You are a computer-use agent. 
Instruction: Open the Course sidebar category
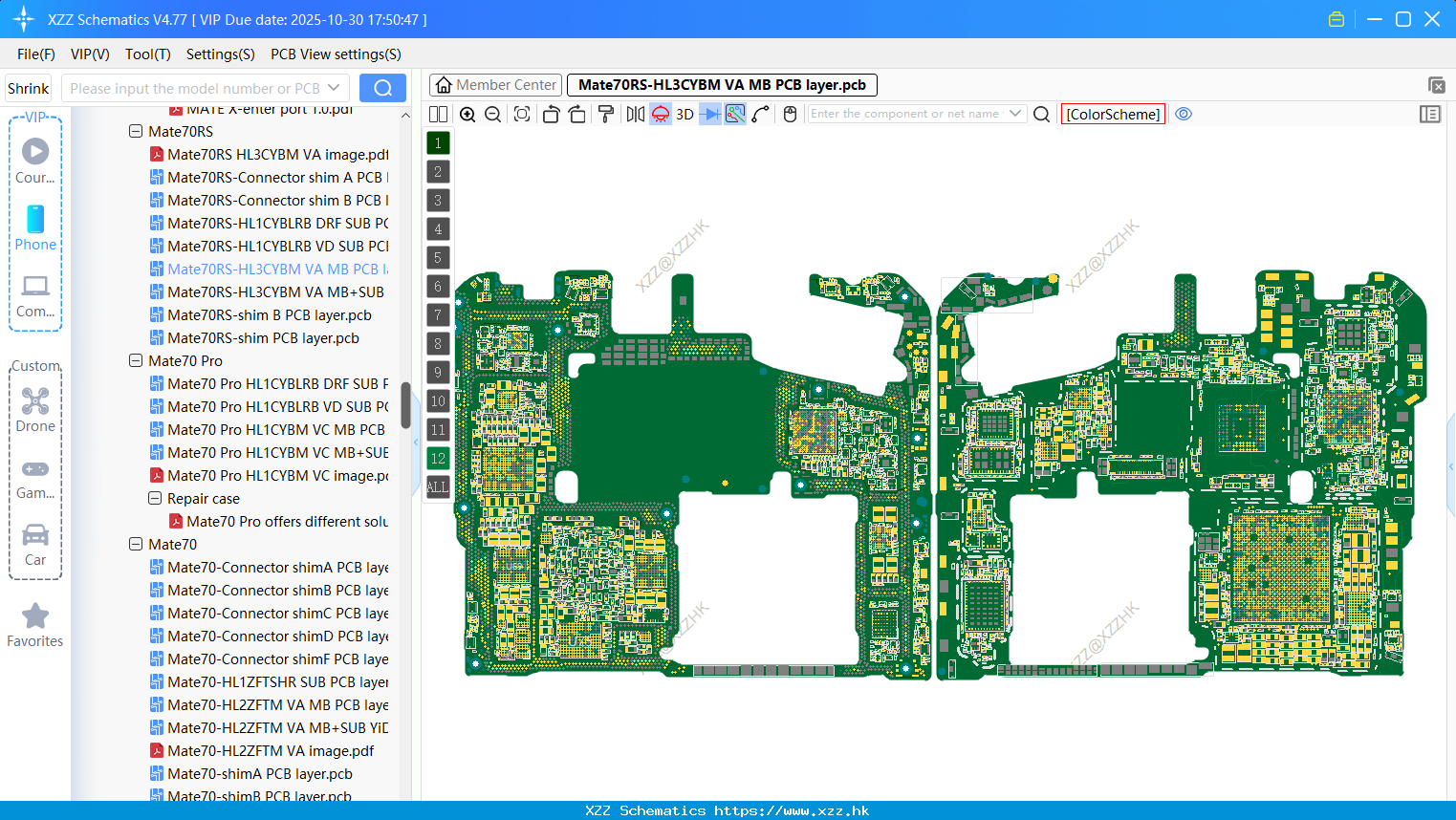click(x=35, y=161)
